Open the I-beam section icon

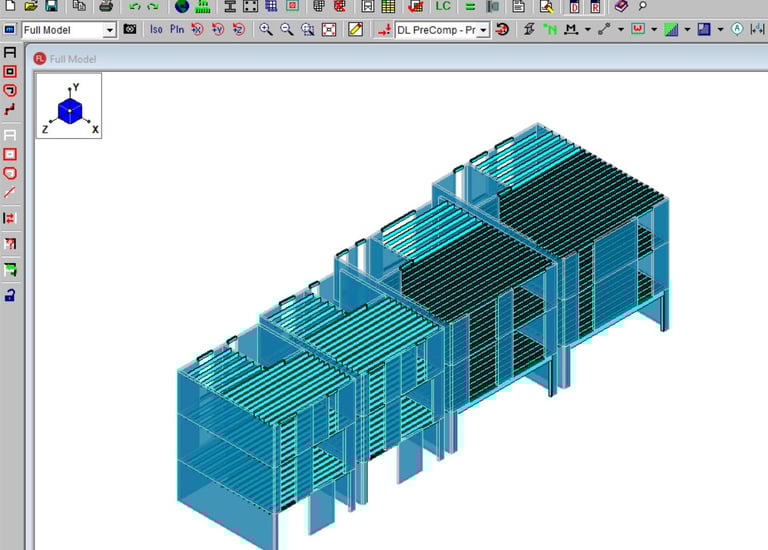(230, 6)
